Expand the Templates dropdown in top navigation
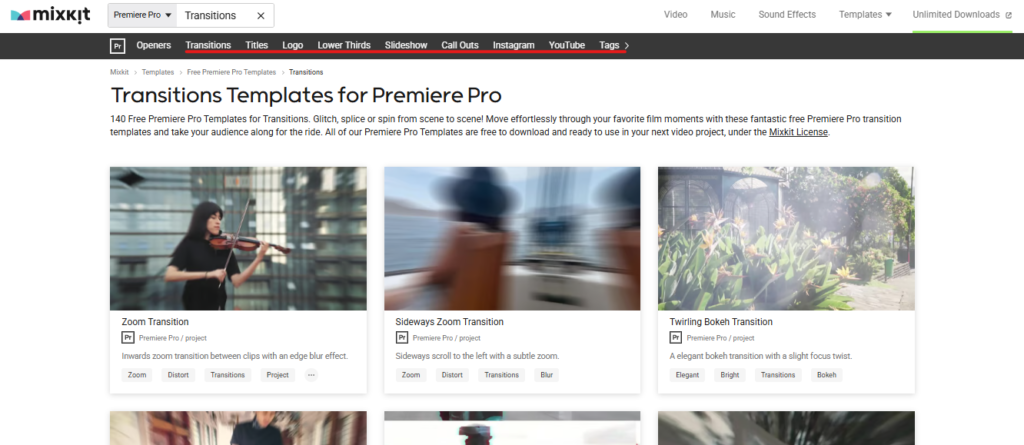Image resolution: width=1024 pixels, height=445 pixels. pos(865,14)
